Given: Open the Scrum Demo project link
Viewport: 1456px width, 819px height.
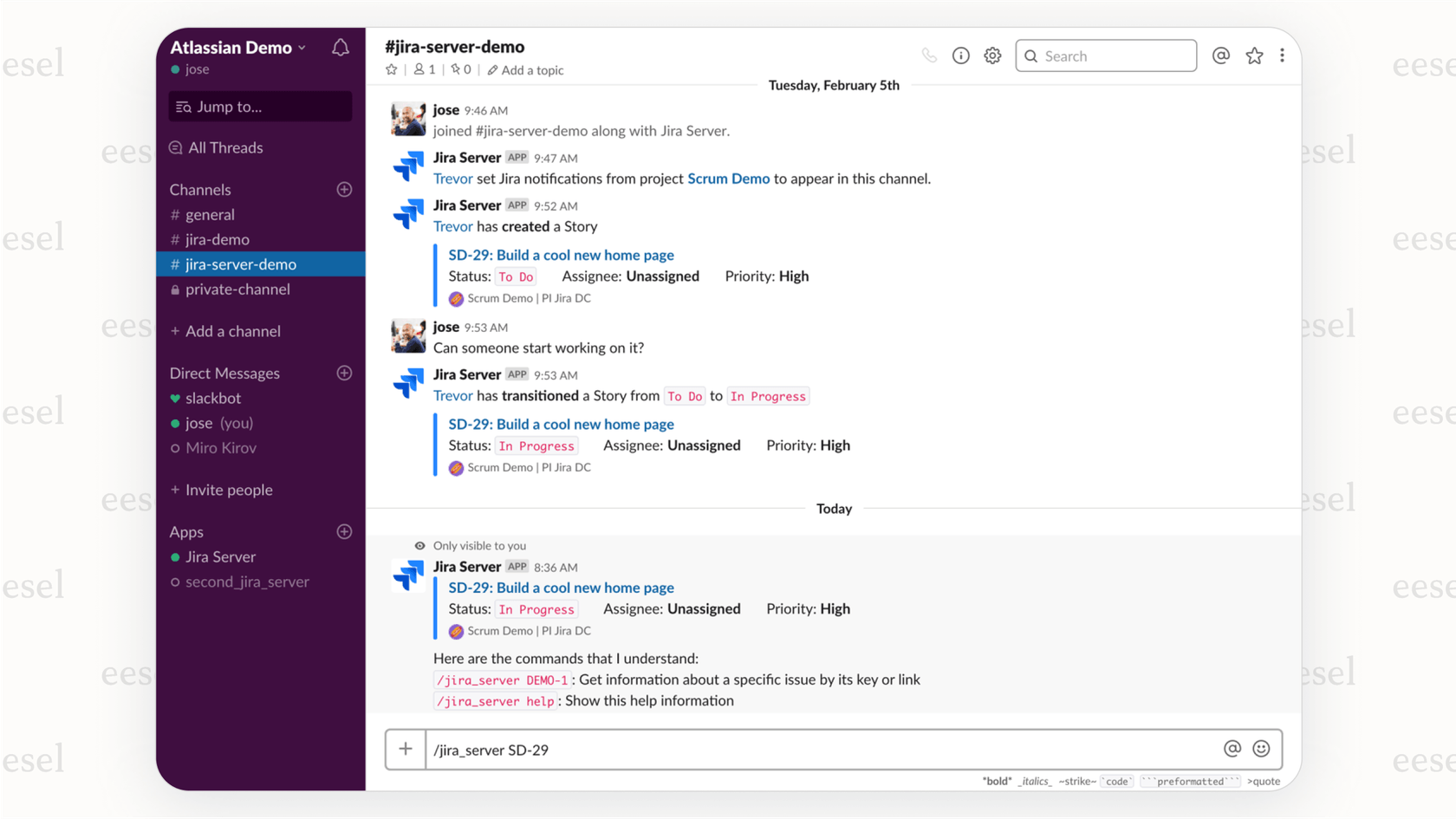Looking at the screenshot, I should coord(729,179).
